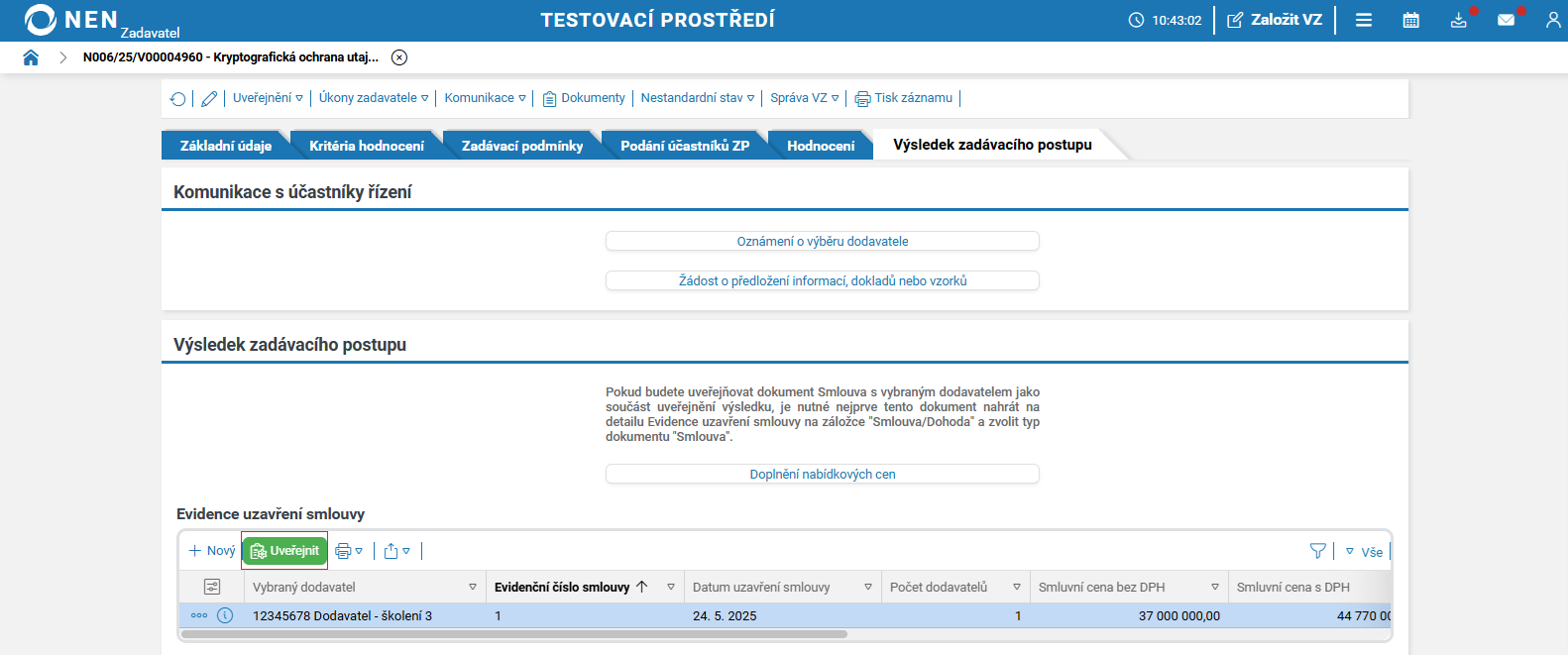Select 12345678 Dodavatel - školení 3 cell
Viewport: 1568px width, 655px height.
pyautogui.click(x=365, y=616)
